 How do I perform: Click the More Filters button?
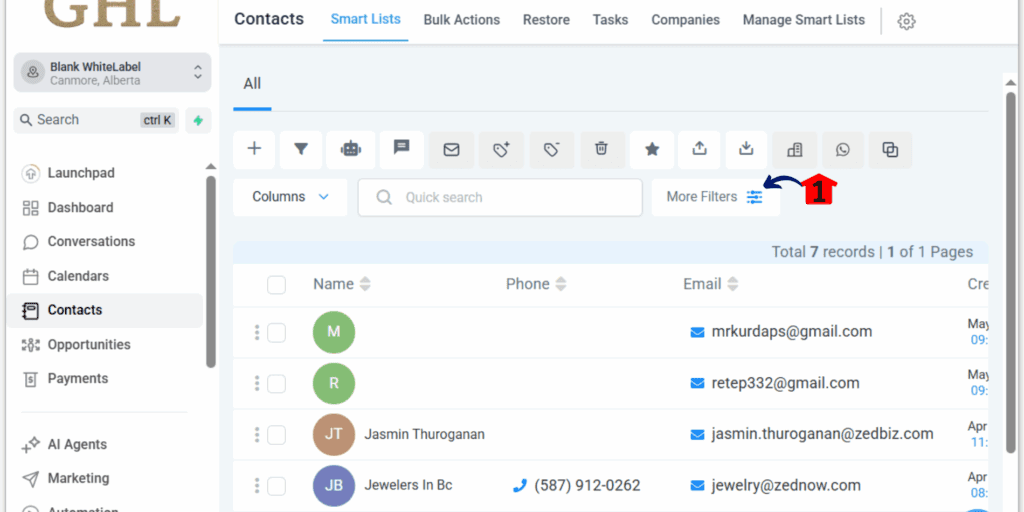click(x=715, y=197)
